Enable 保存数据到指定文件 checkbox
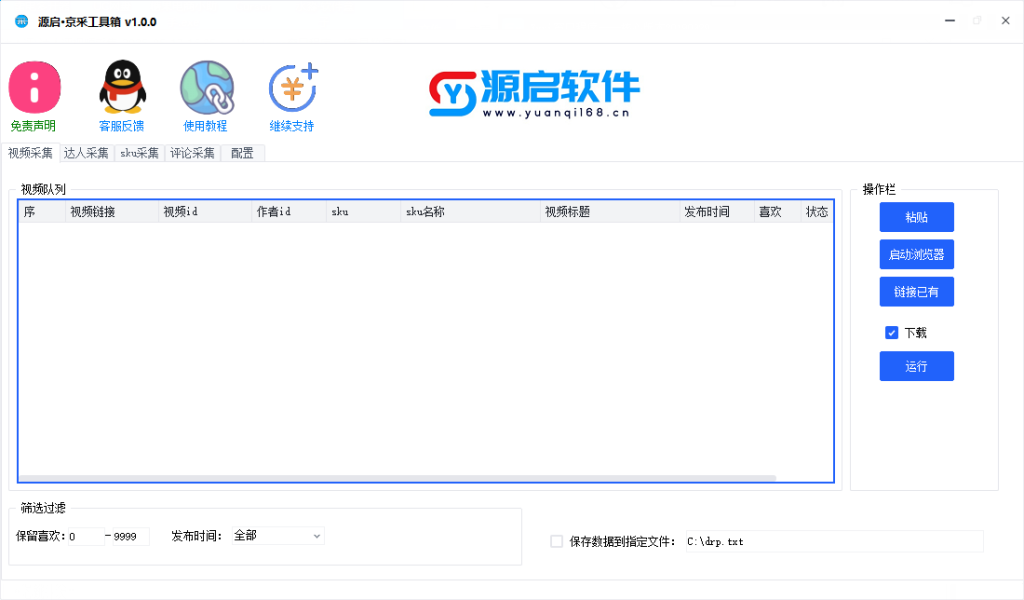1024x600 pixels. click(x=557, y=542)
